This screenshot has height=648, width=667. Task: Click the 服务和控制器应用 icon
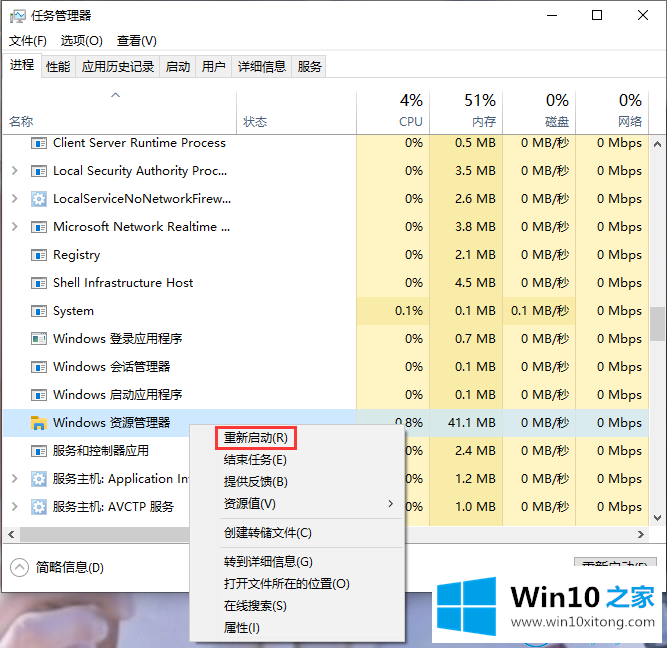[x=39, y=451]
